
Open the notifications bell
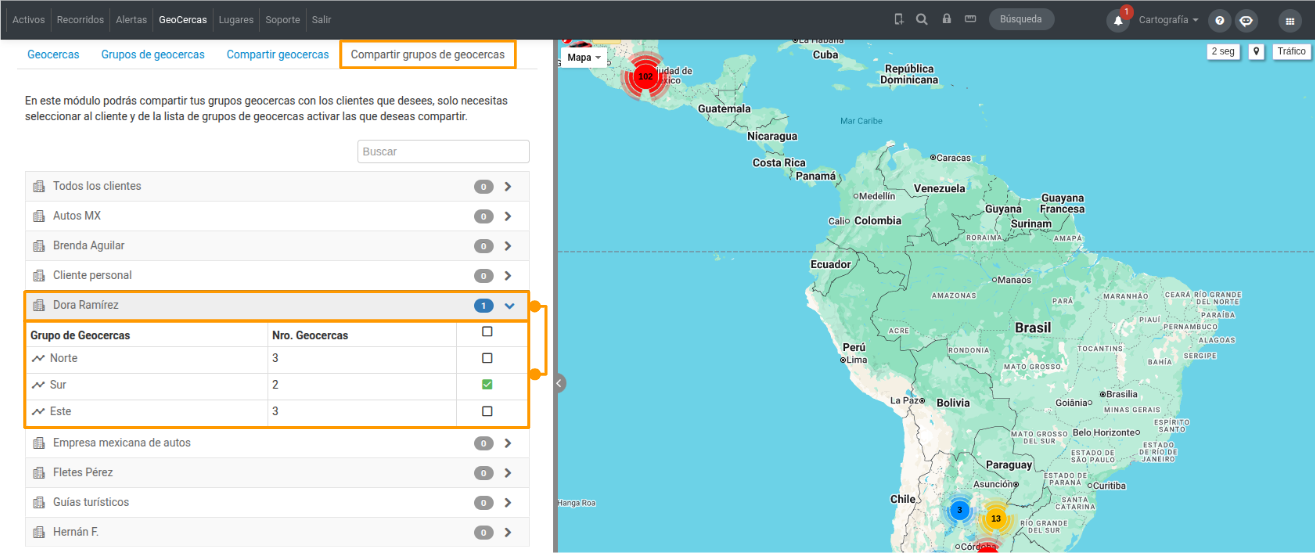click(1118, 21)
